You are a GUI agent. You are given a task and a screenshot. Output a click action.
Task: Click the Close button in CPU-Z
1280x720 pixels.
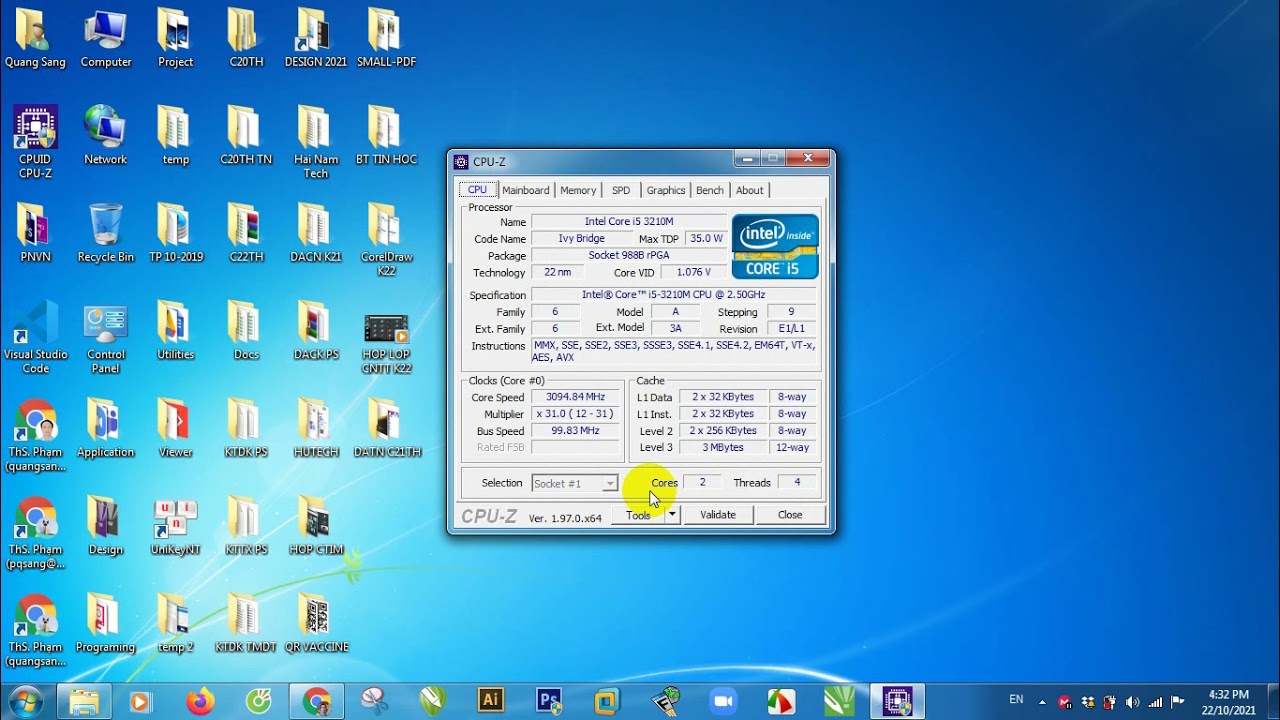tap(790, 514)
